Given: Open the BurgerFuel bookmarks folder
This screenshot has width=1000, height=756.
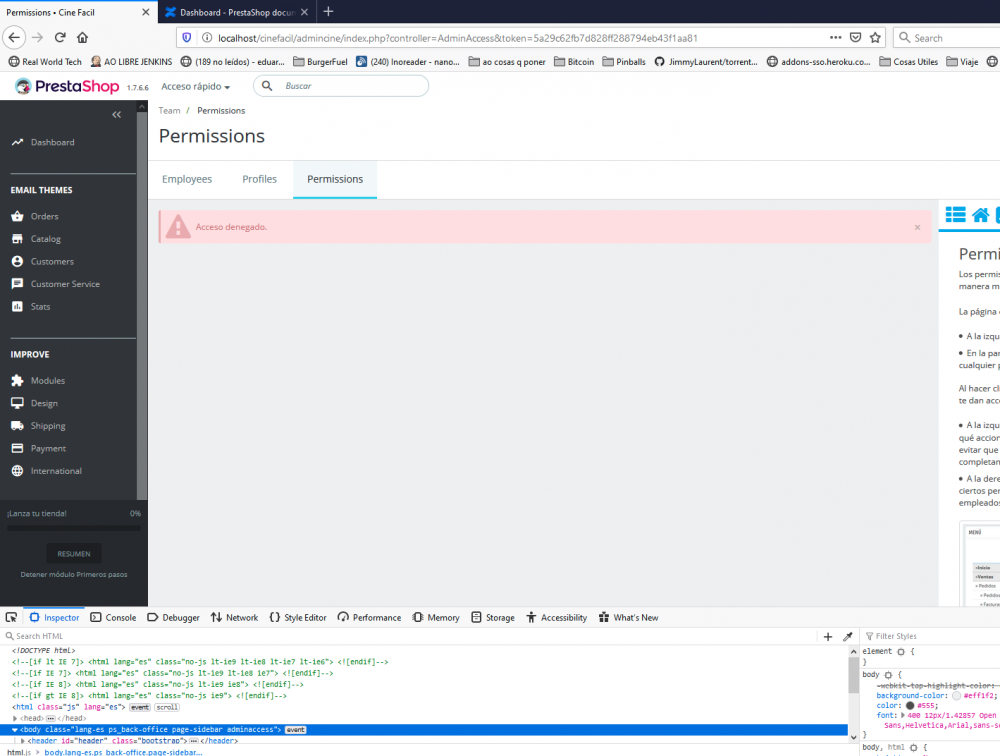Looking at the screenshot, I should coord(320,62).
